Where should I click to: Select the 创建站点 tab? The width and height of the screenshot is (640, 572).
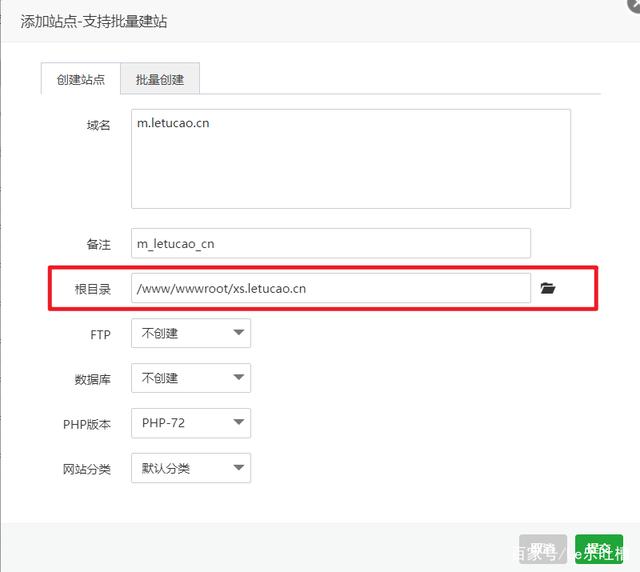80,78
